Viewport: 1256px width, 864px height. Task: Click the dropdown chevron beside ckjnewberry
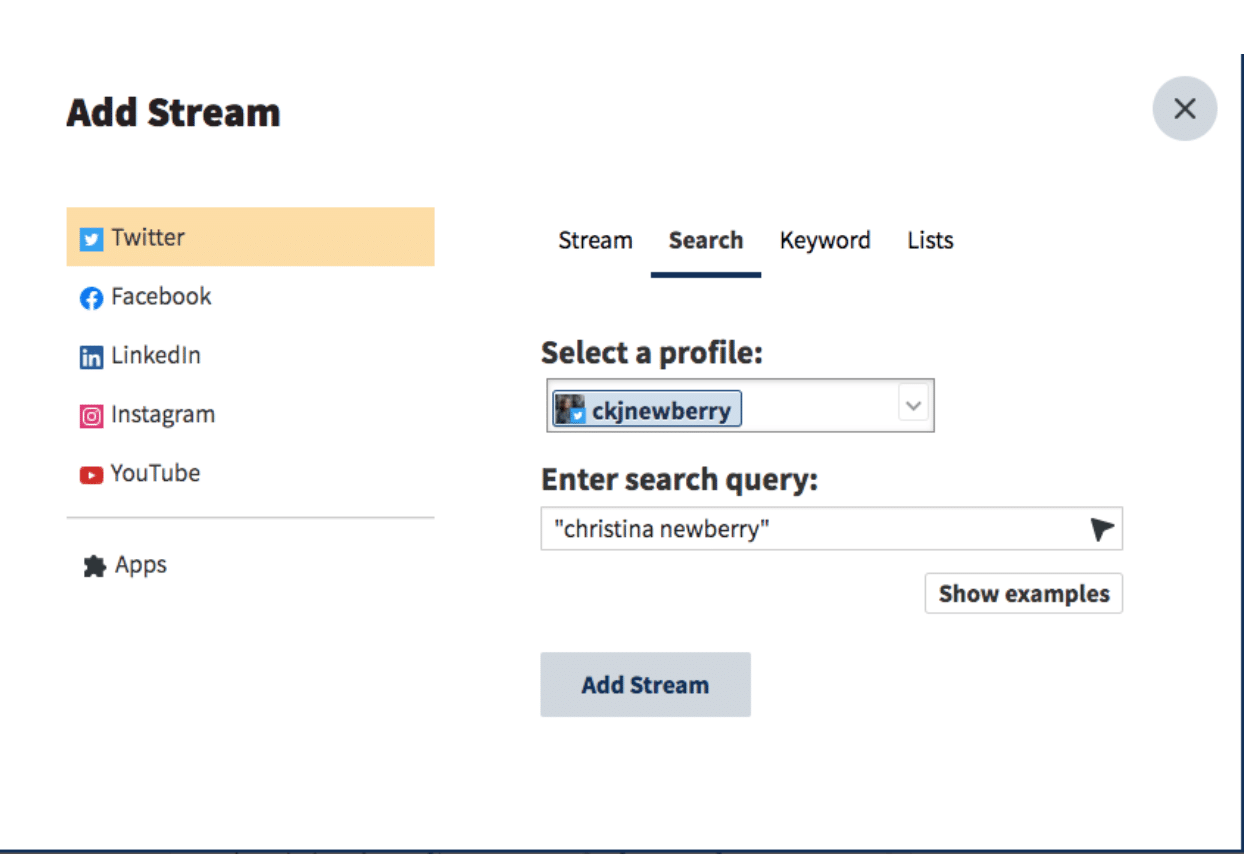click(912, 405)
